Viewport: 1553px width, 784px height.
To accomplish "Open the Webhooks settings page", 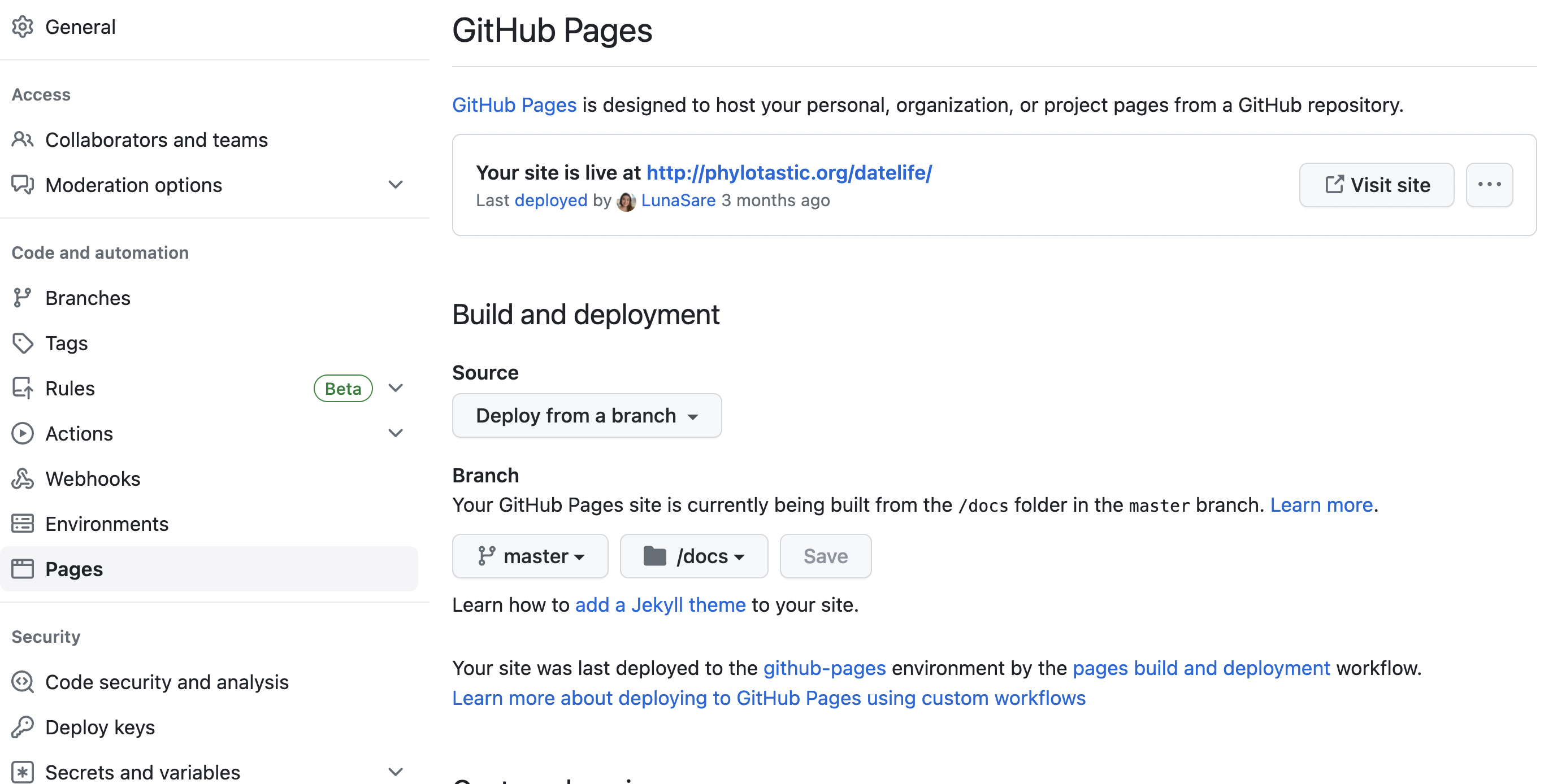I will (x=209, y=479).
